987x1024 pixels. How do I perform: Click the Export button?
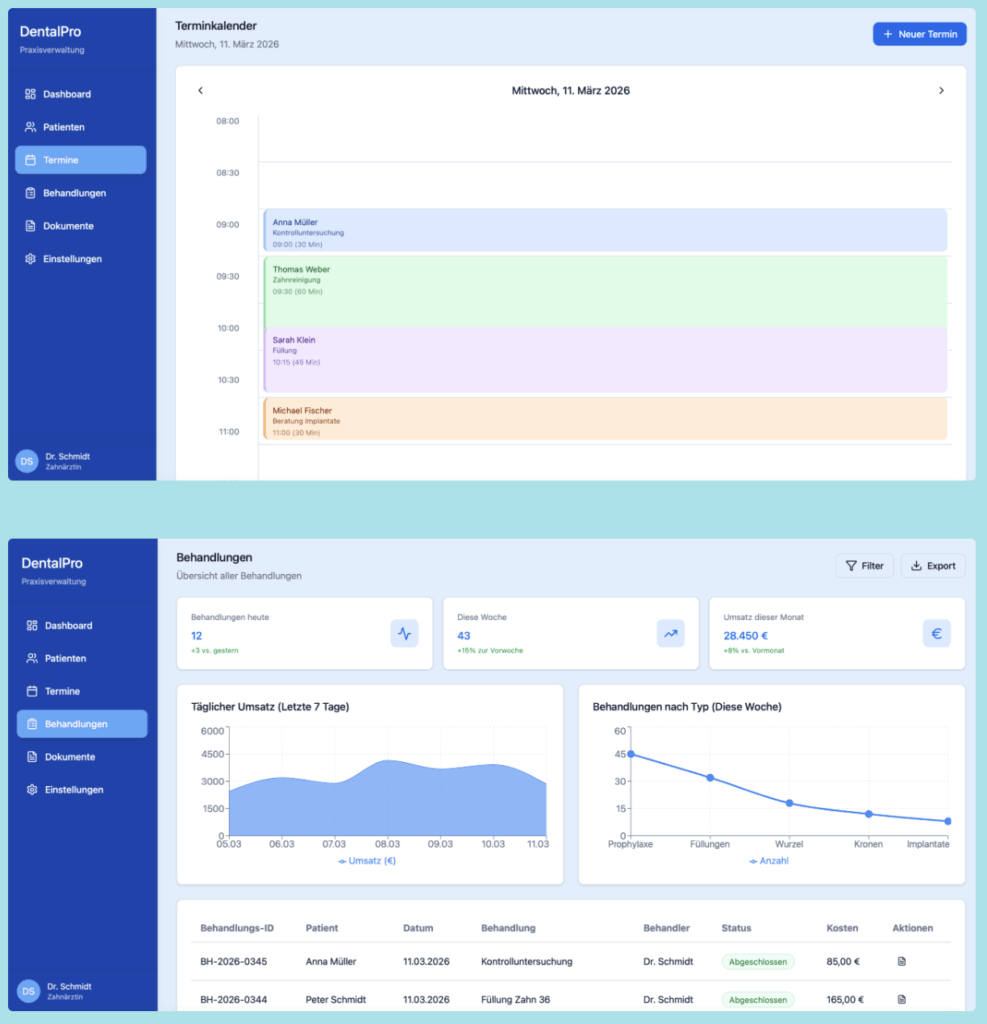(933, 566)
